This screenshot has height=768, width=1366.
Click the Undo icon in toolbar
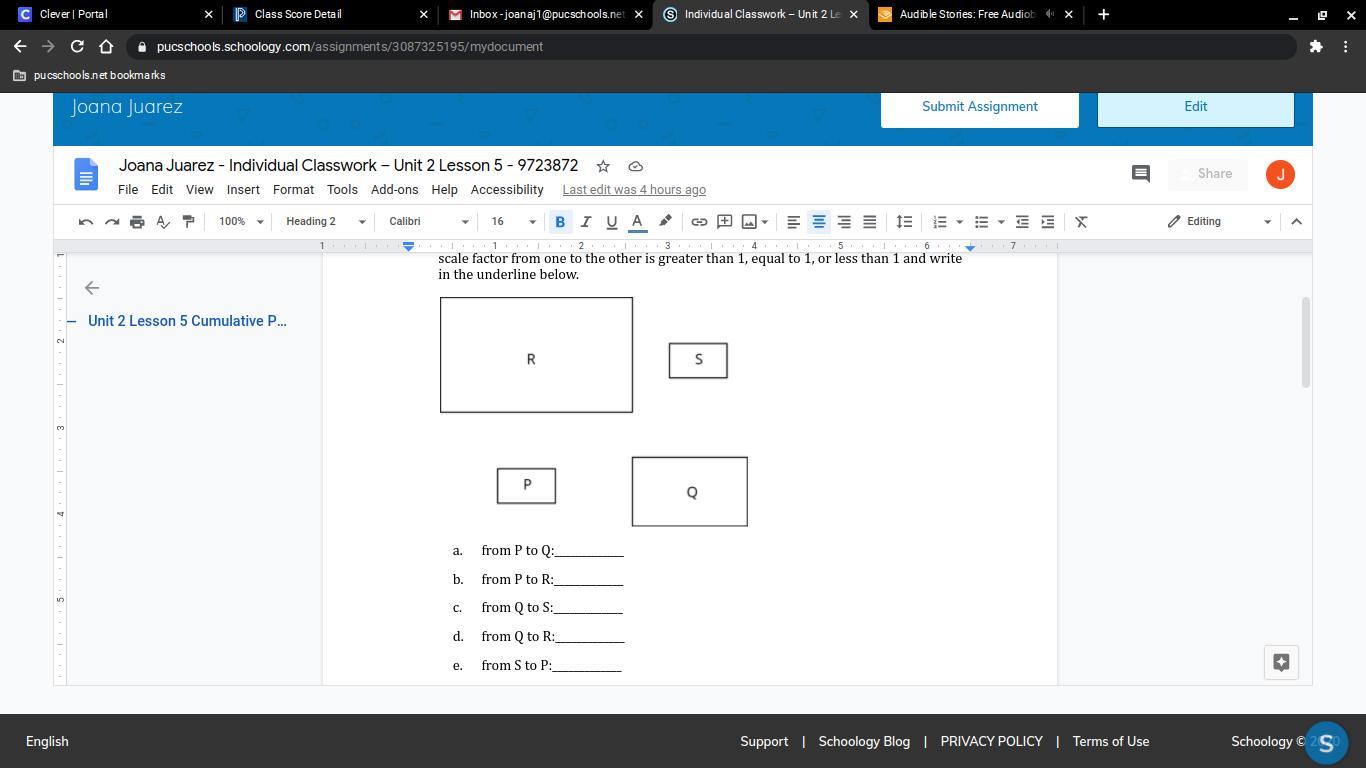click(x=86, y=222)
